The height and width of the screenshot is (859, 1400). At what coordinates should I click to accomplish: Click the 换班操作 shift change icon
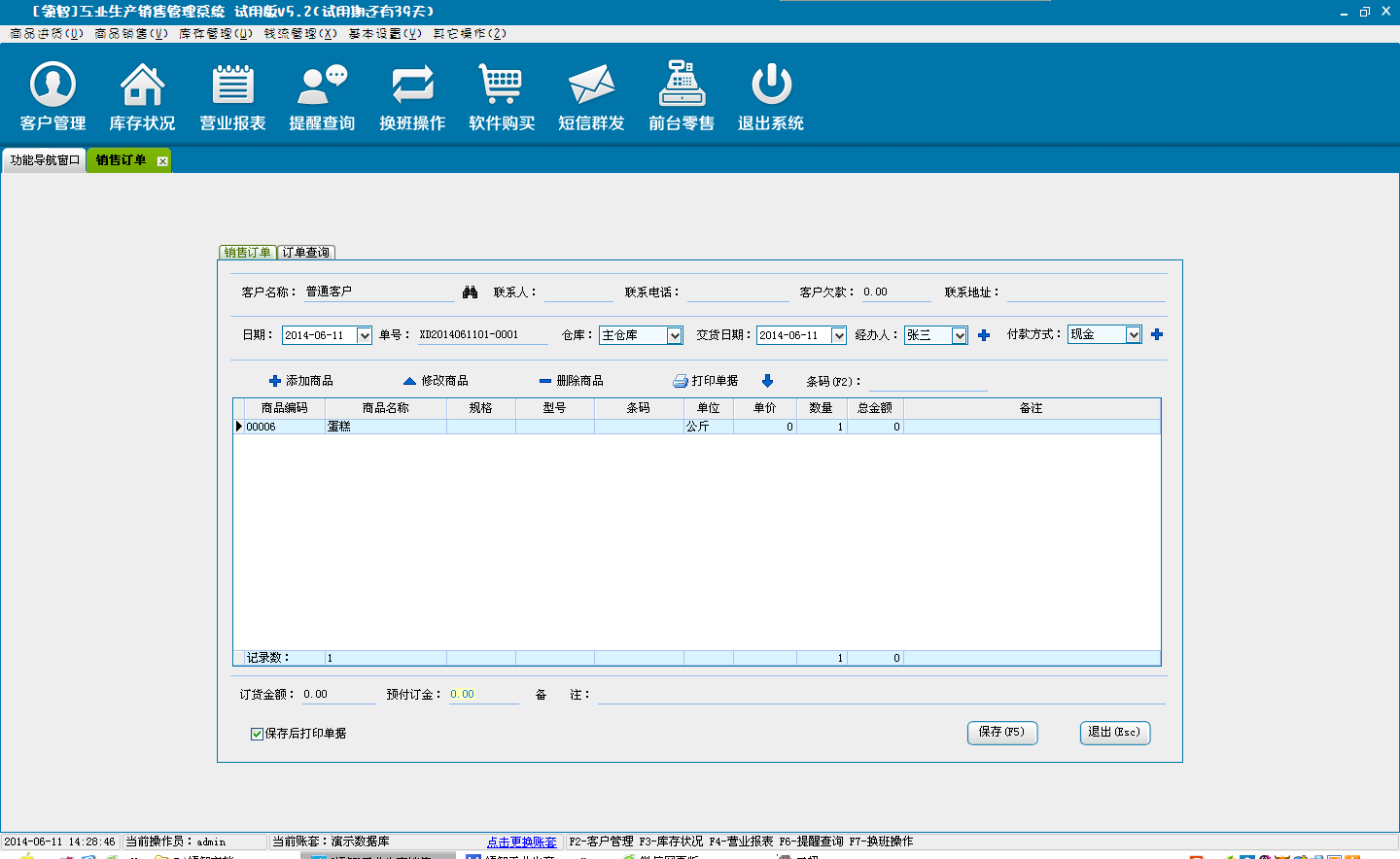tap(412, 86)
